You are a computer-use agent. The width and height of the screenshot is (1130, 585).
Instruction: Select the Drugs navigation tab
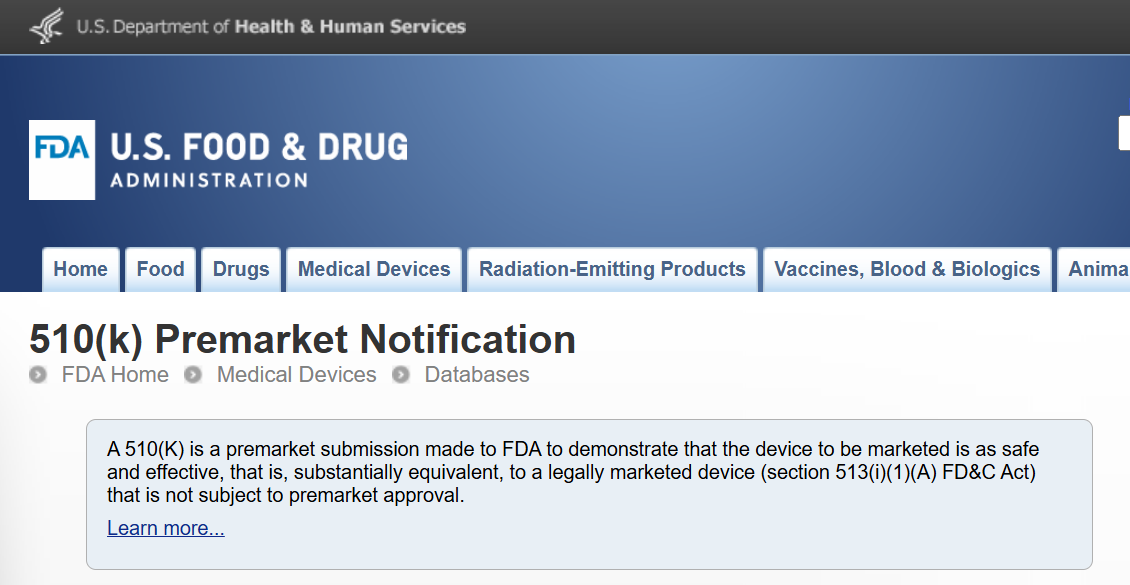241,269
